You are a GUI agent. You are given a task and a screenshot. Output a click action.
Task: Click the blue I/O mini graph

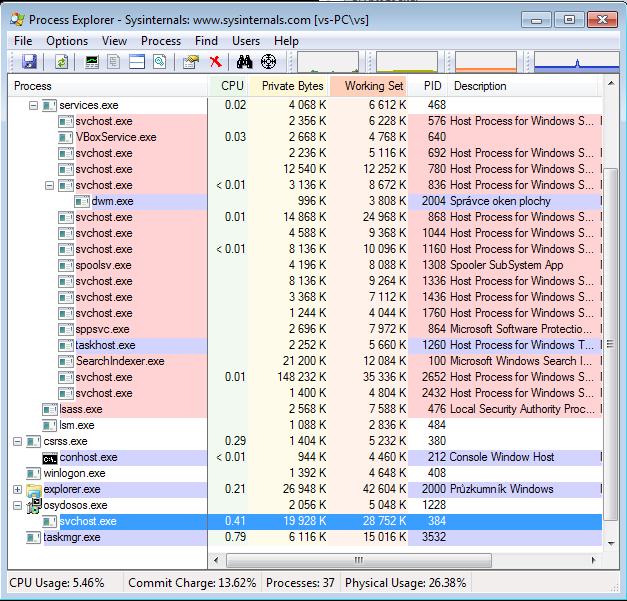tap(577, 62)
